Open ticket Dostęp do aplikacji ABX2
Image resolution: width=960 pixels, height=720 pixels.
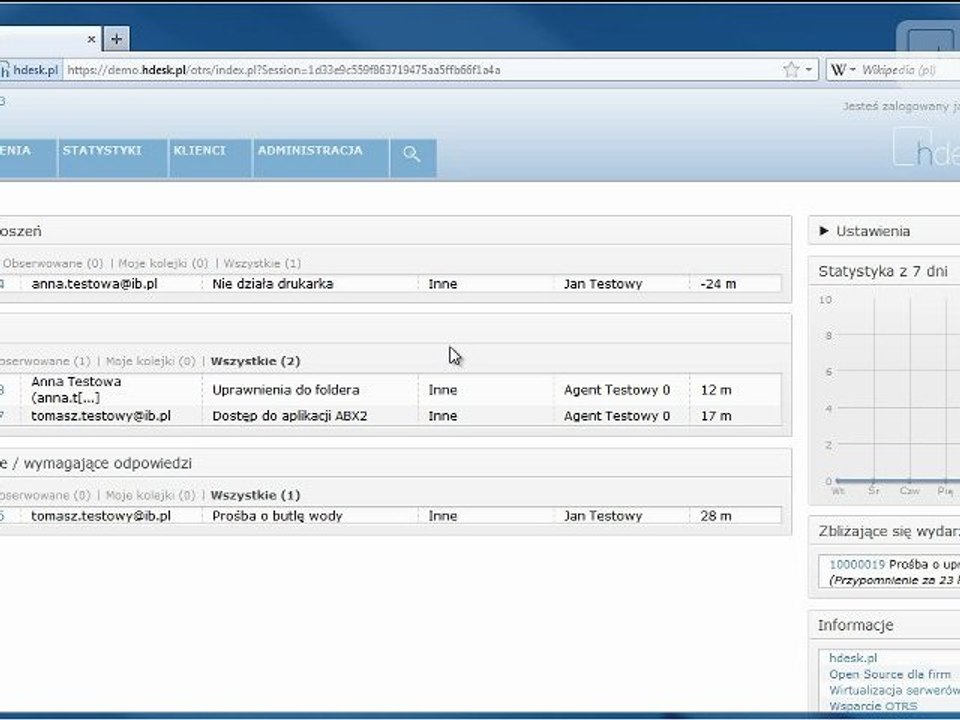pyautogui.click(x=290, y=416)
